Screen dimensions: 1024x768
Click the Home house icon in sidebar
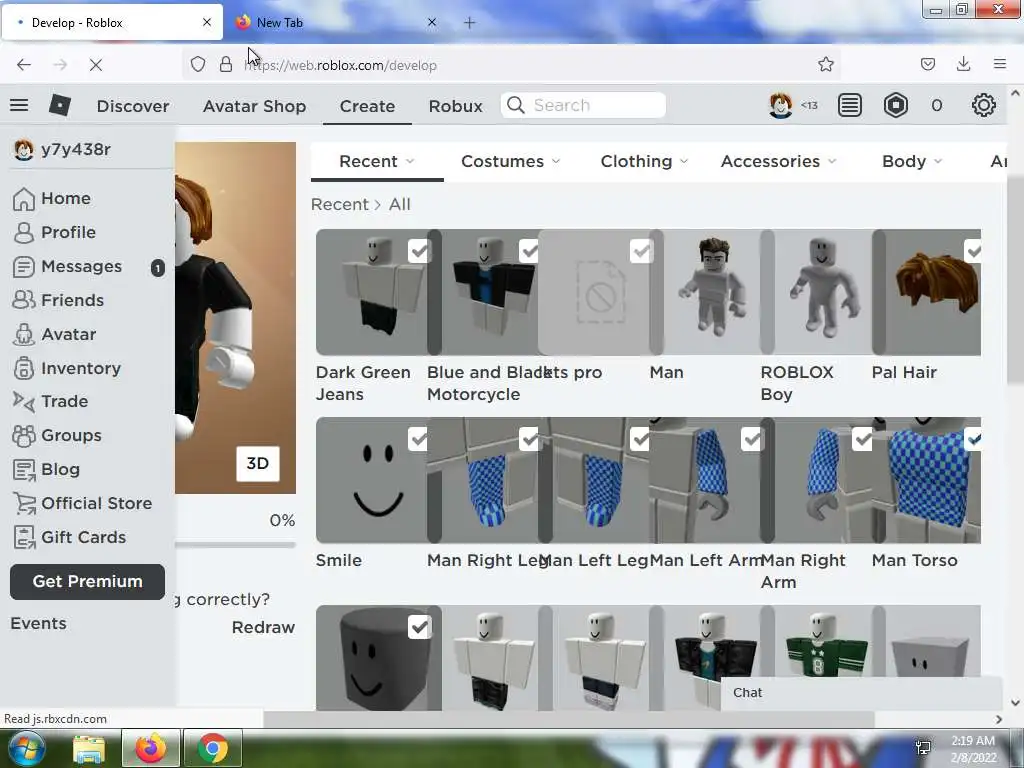click(x=24, y=199)
